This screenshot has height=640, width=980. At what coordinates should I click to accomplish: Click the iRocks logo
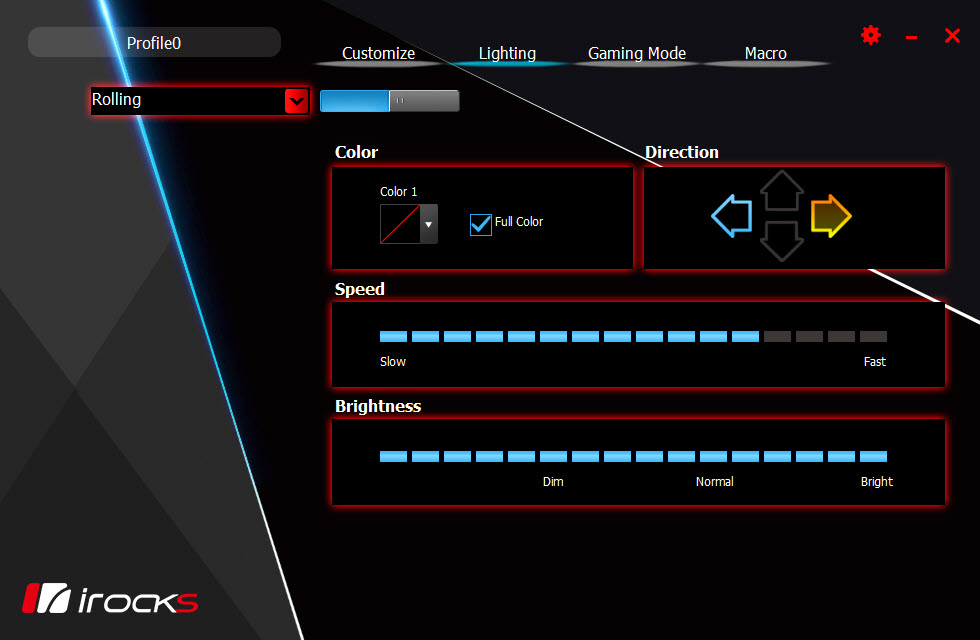[x=110, y=599]
